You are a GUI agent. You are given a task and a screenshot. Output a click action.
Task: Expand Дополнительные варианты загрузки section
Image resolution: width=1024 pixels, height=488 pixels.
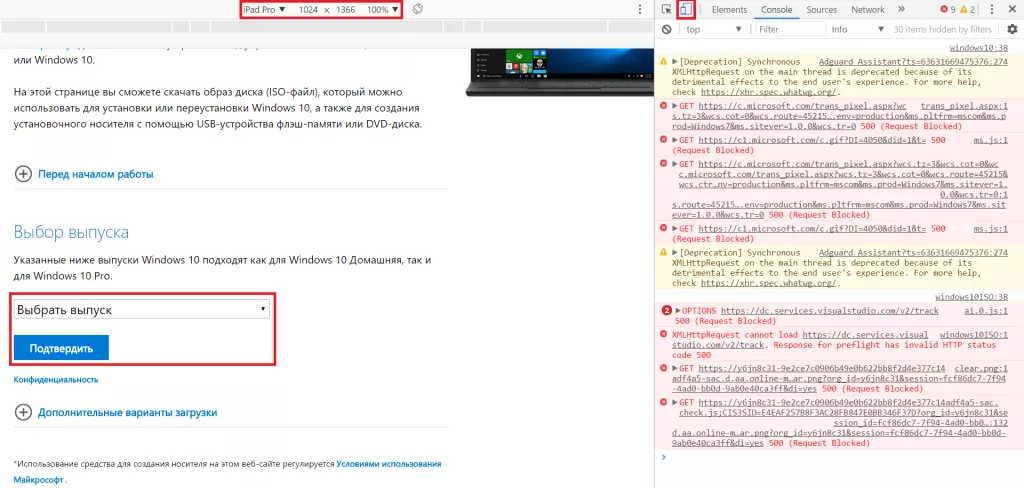(116, 413)
